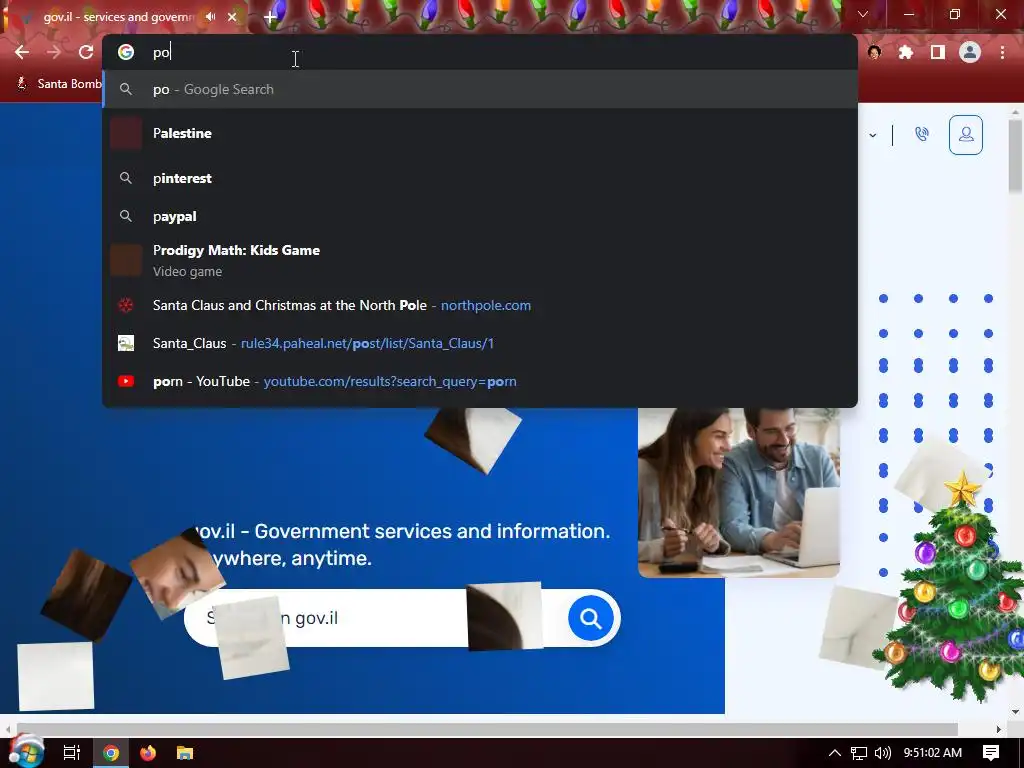Viewport: 1024px width, 768px height.
Task: Reload the current page
Action: tap(86, 52)
